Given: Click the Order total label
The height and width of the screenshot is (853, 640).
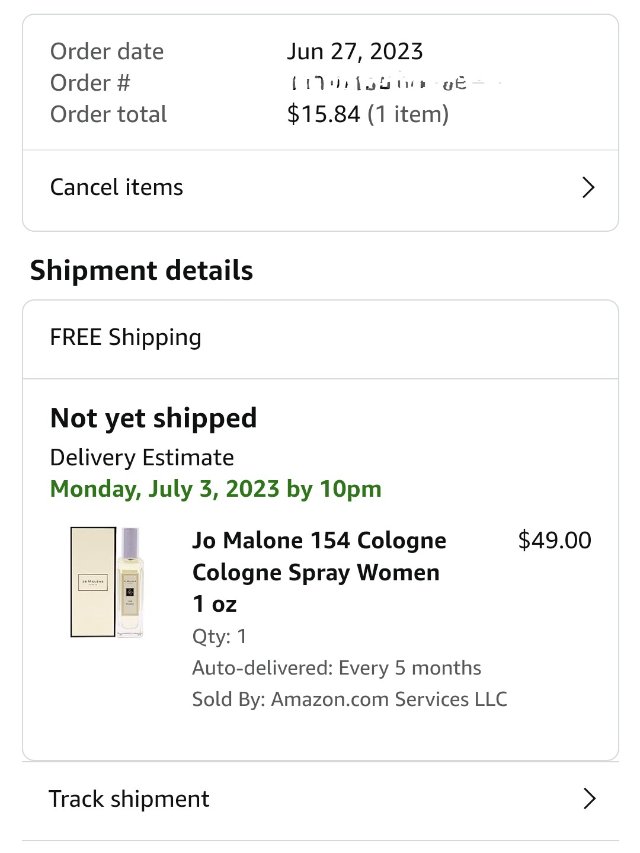Looking at the screenshot, I should click(x=109, y=114).
